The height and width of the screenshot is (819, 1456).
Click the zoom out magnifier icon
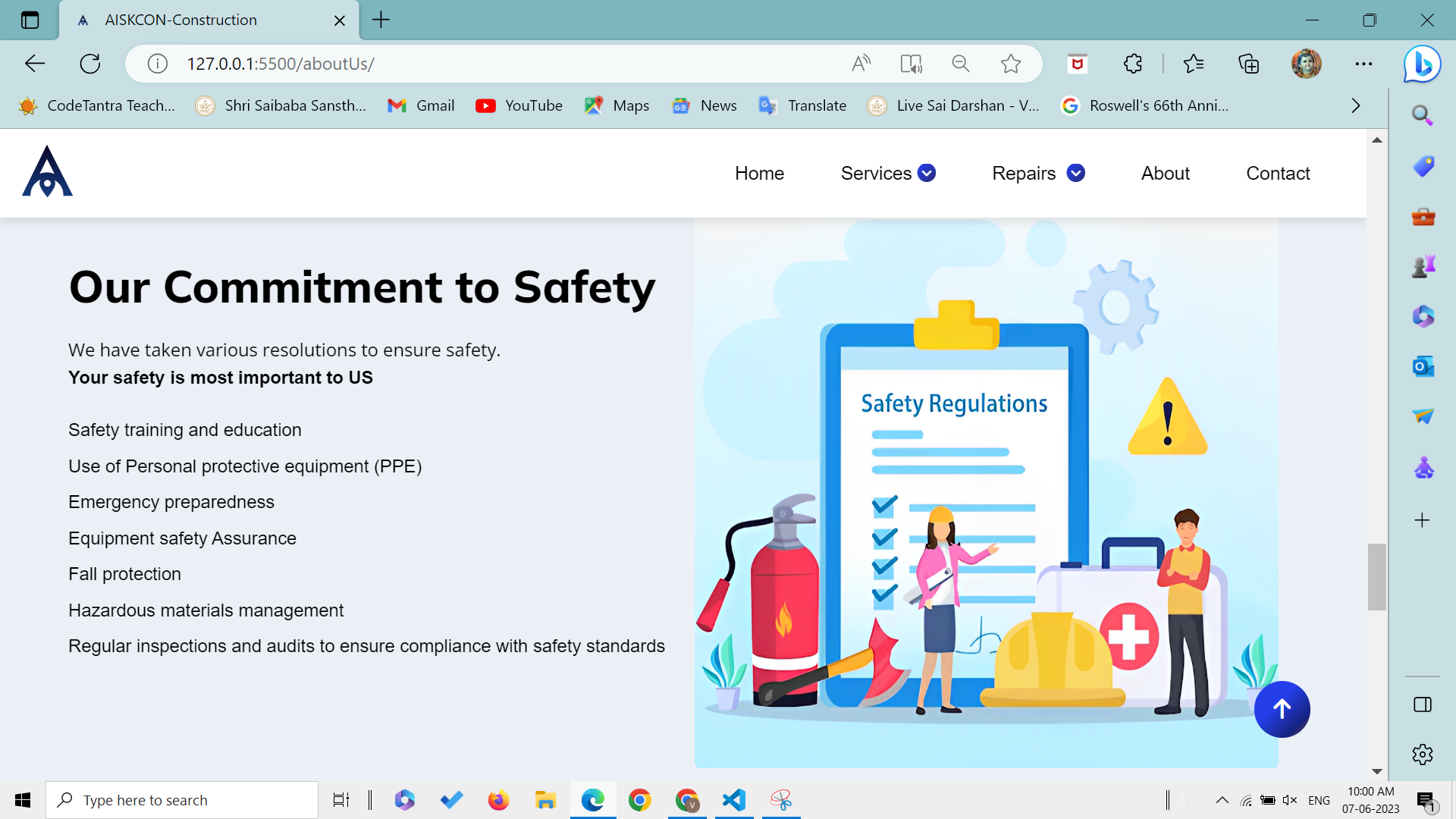(961, 64)
